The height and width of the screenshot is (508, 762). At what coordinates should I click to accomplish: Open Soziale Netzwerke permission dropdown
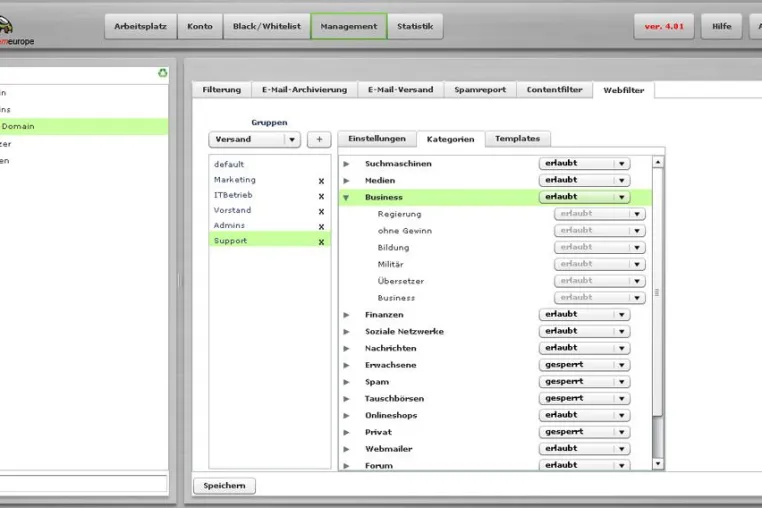[x=585, y=331]
